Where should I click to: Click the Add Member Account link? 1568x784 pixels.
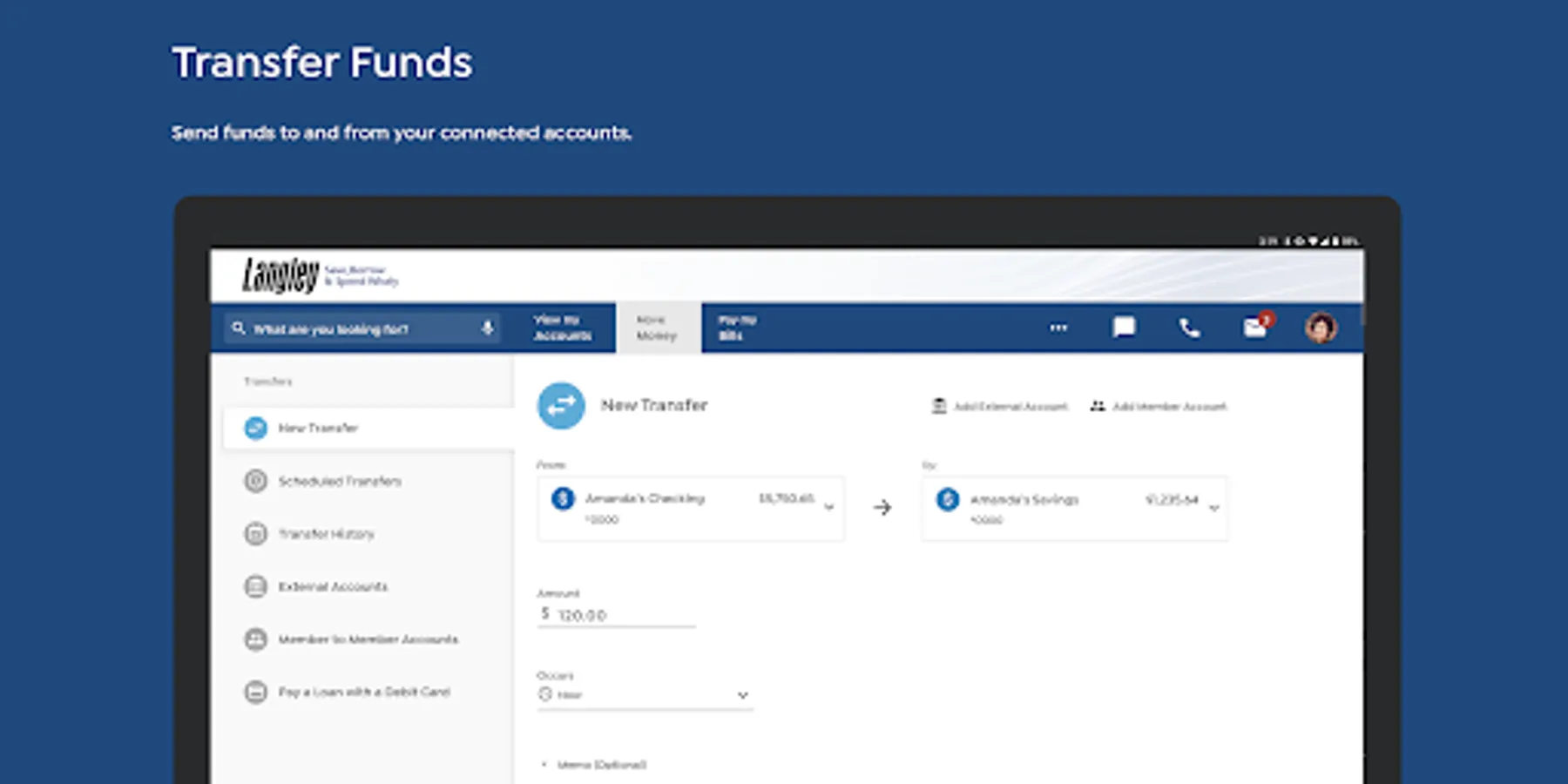coord(1159,406)
